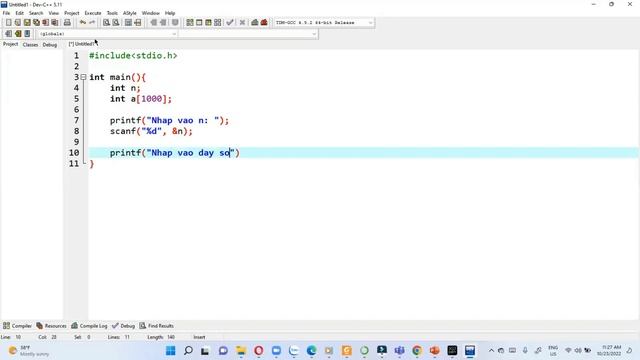Viewport: 640px width, 360px height.
Task: Open the AStyle menu
Action: tap(129, 13)
